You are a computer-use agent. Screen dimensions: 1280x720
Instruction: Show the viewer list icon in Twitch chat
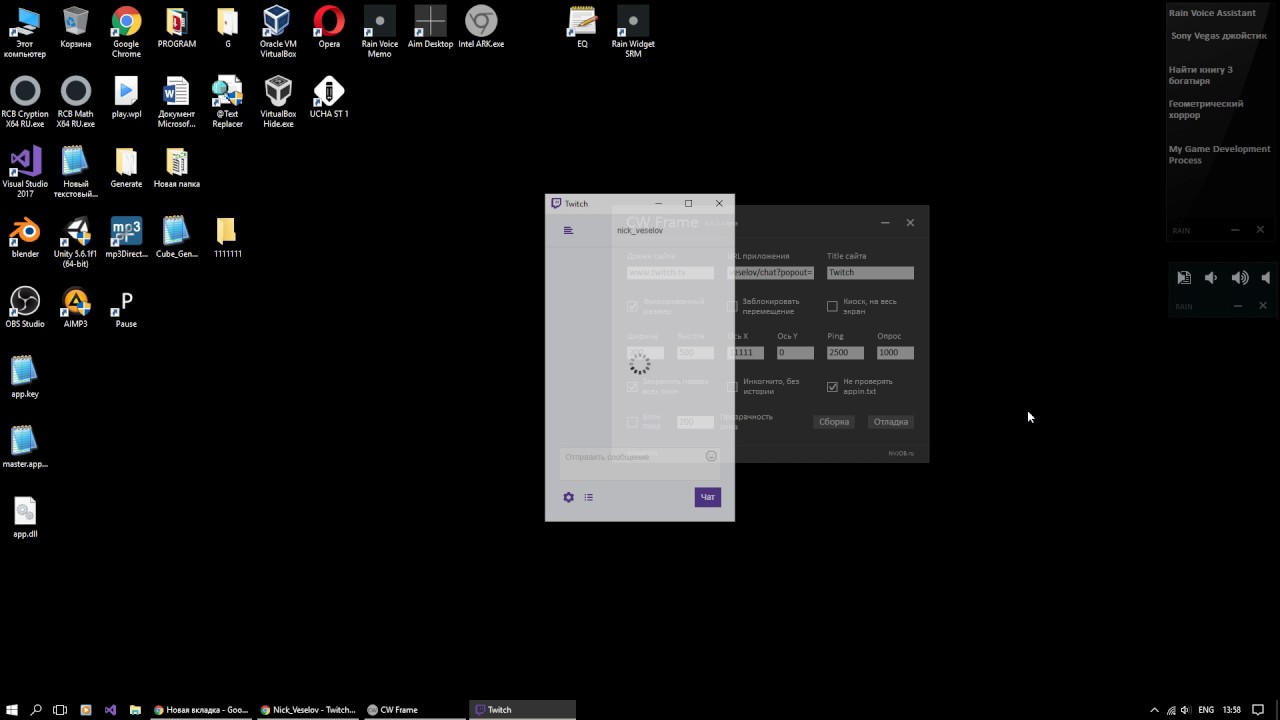588,497
